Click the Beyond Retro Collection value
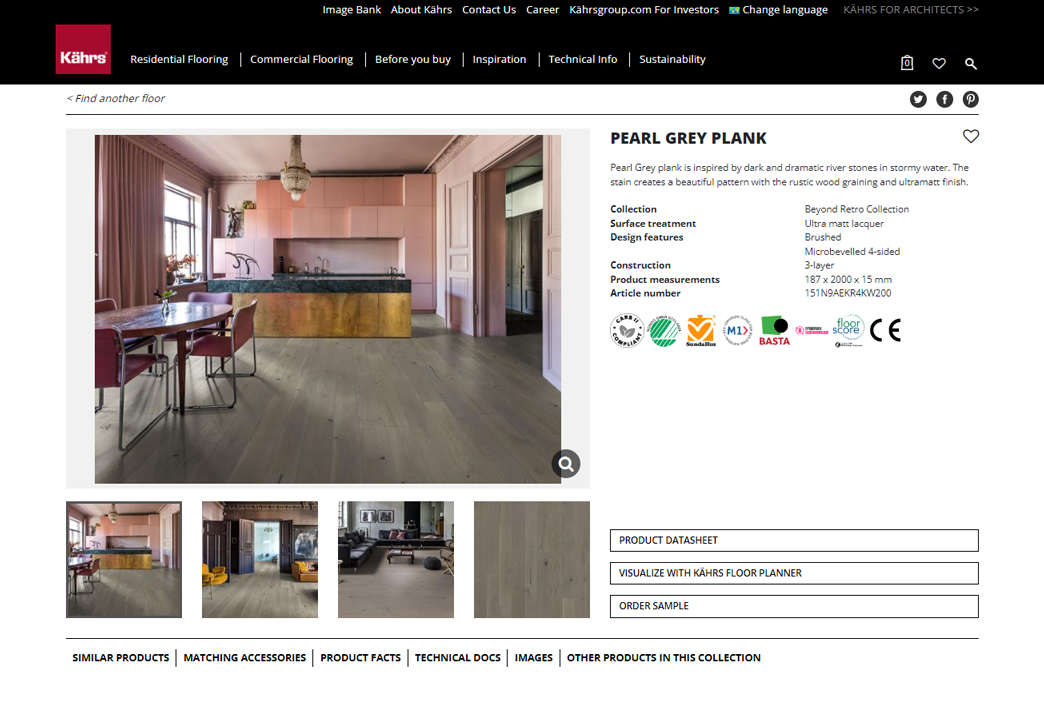This screenshot has width=1044, height=720. tap(856, 209)
